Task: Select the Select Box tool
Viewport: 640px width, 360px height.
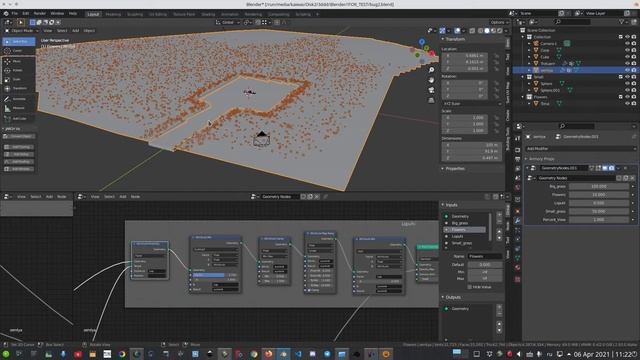Action: coord(19,42)
